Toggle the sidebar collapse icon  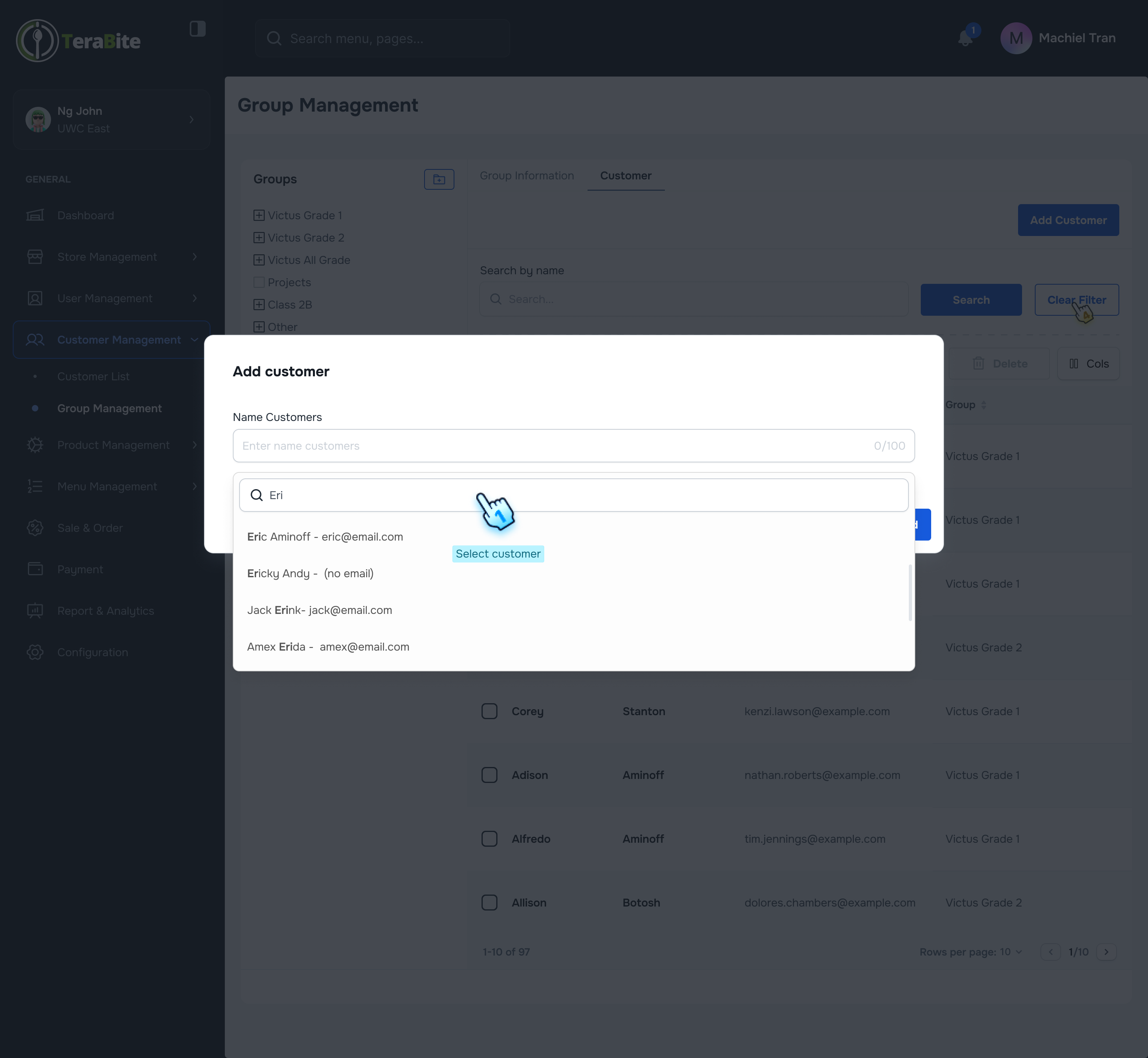click(x=198, y=29)
